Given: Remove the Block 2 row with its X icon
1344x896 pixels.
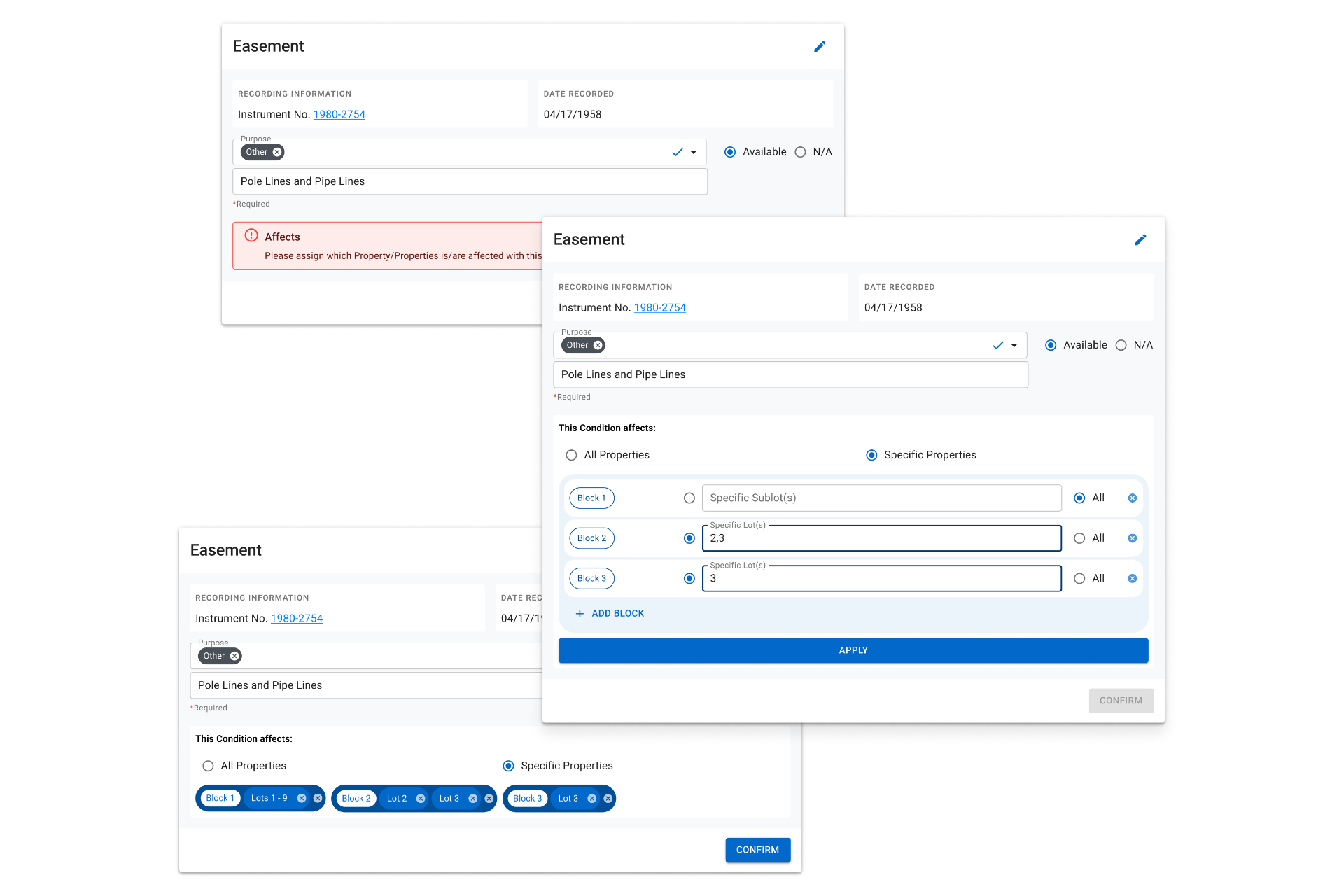Looking at the screenshot, I should click(1132, 538).
